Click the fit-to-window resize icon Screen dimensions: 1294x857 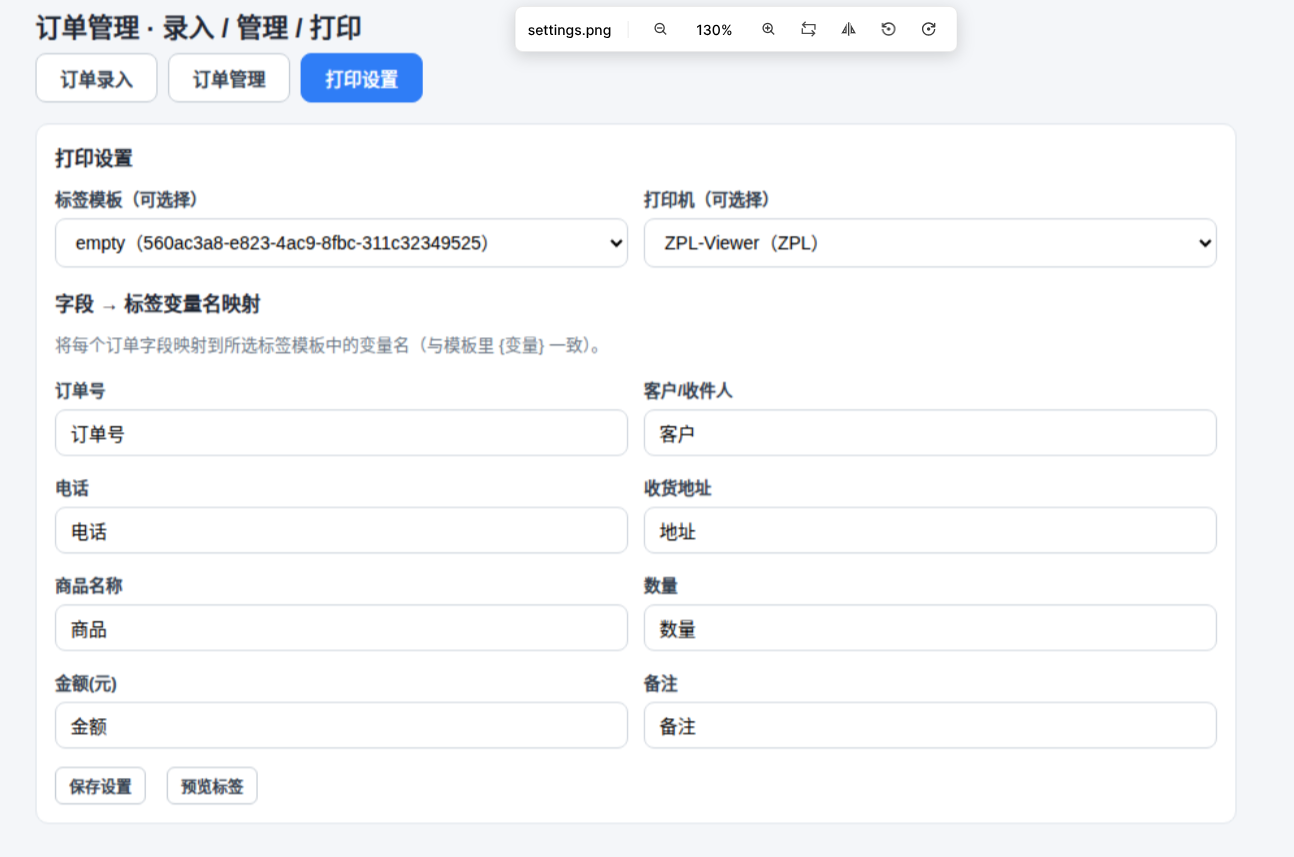click(x=808, y=30)
